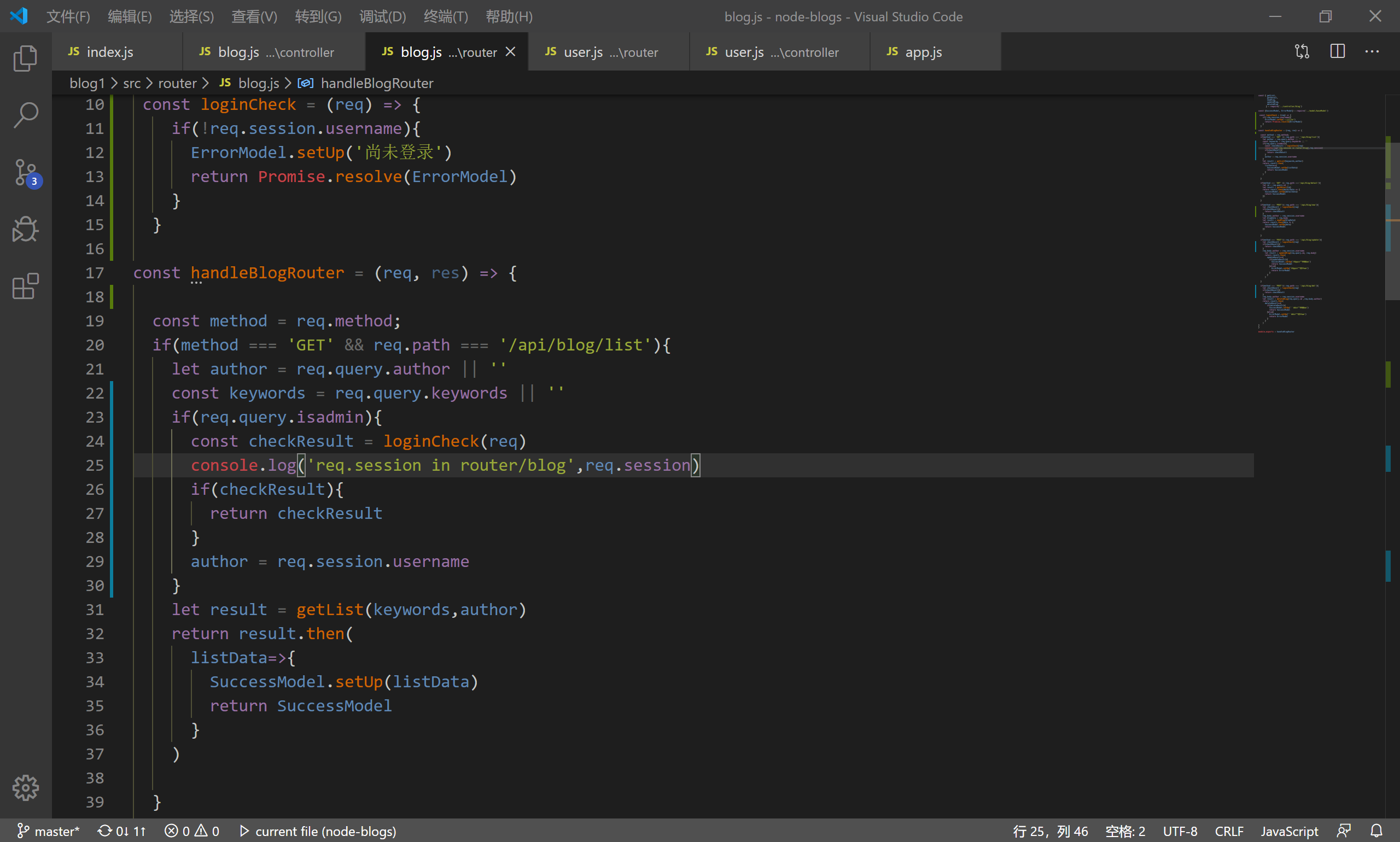Click 'checkResult' on line 27

point(330,513)
